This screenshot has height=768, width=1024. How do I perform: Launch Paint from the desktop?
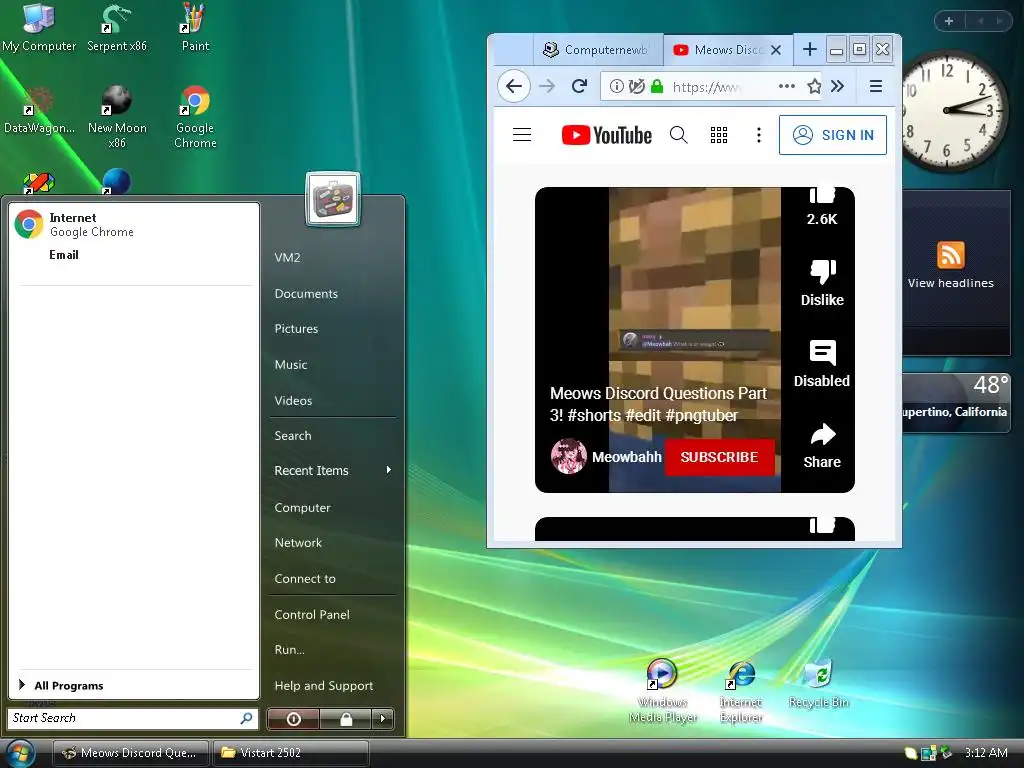coord(195,27)
